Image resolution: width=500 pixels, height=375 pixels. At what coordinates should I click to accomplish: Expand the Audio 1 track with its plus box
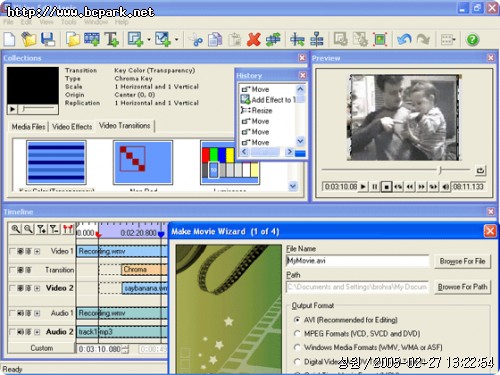click(37, 313)
